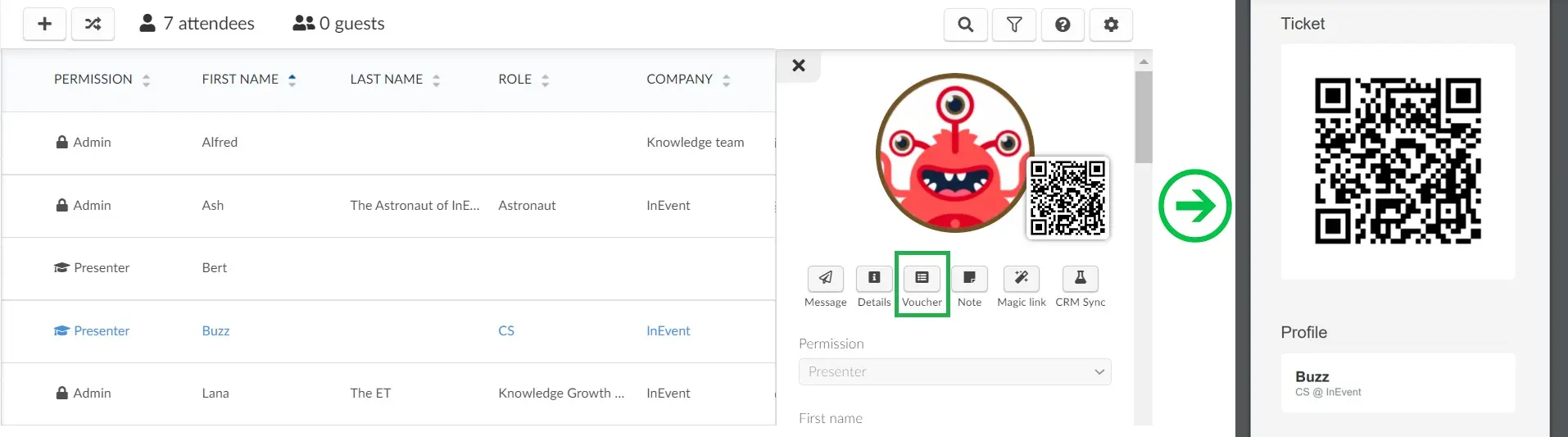Click the Presenter cap icon in Bert row
This screenshot has width=1568, height=437.
pos(61,268)
